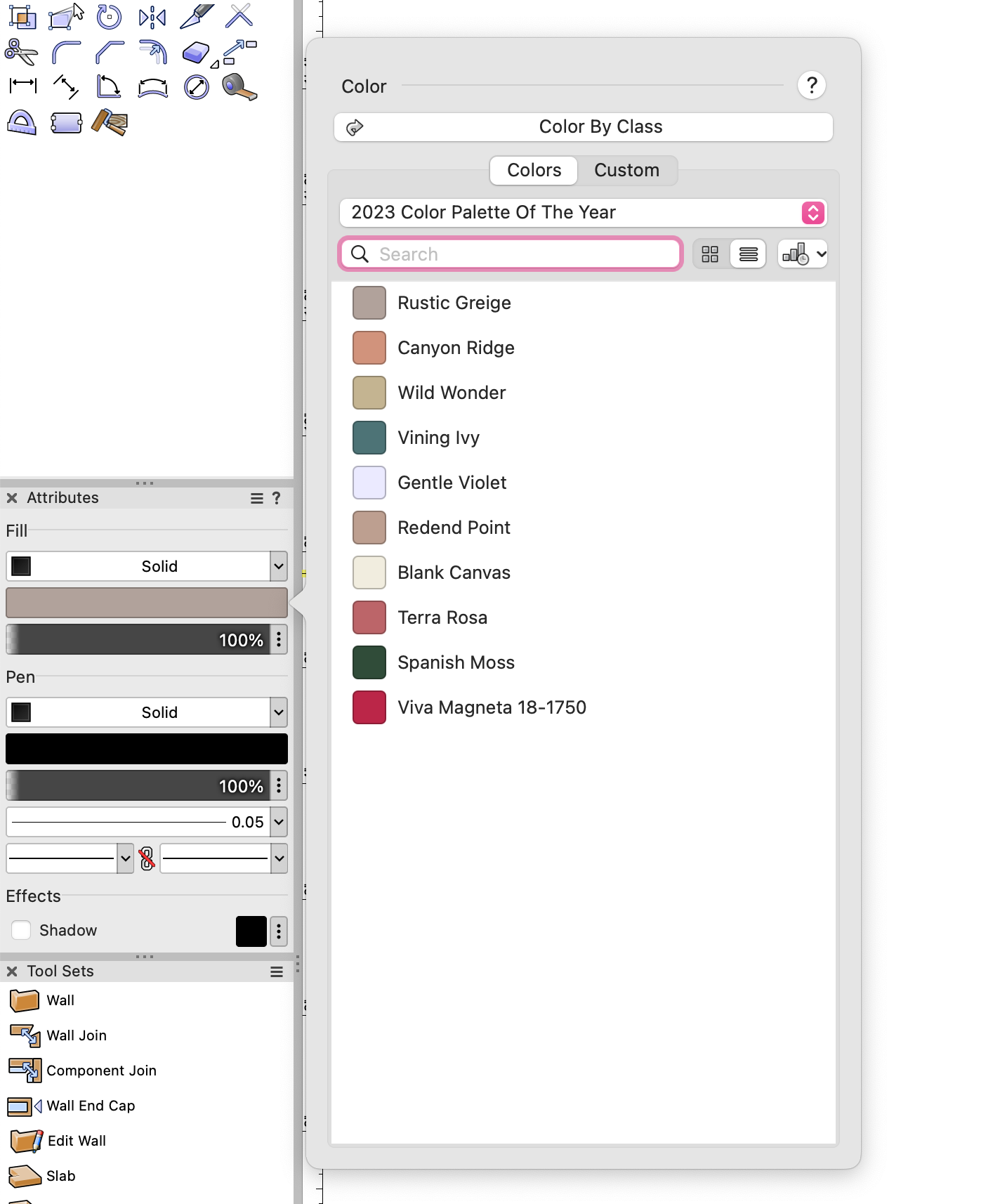Open fill opacity options menu
The image size is (1000, 1204).
(x=279, y=639)
